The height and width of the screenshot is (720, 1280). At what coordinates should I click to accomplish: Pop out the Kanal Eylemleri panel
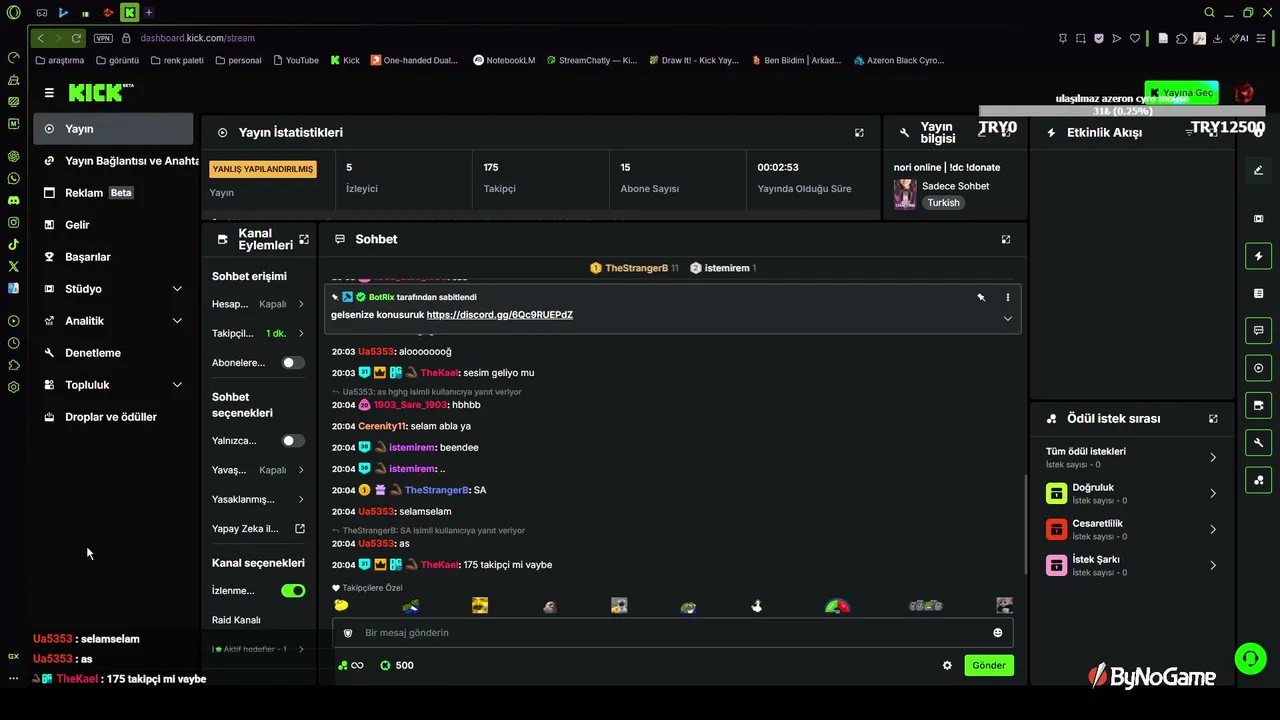[x=304, y=239]
